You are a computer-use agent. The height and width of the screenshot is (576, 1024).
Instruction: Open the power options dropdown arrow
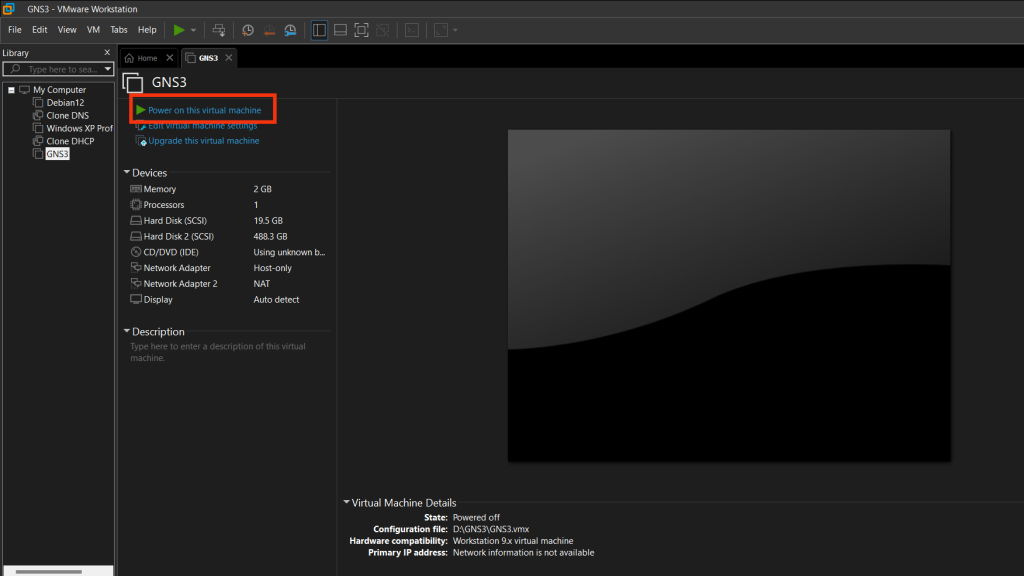tap(193, 30)
